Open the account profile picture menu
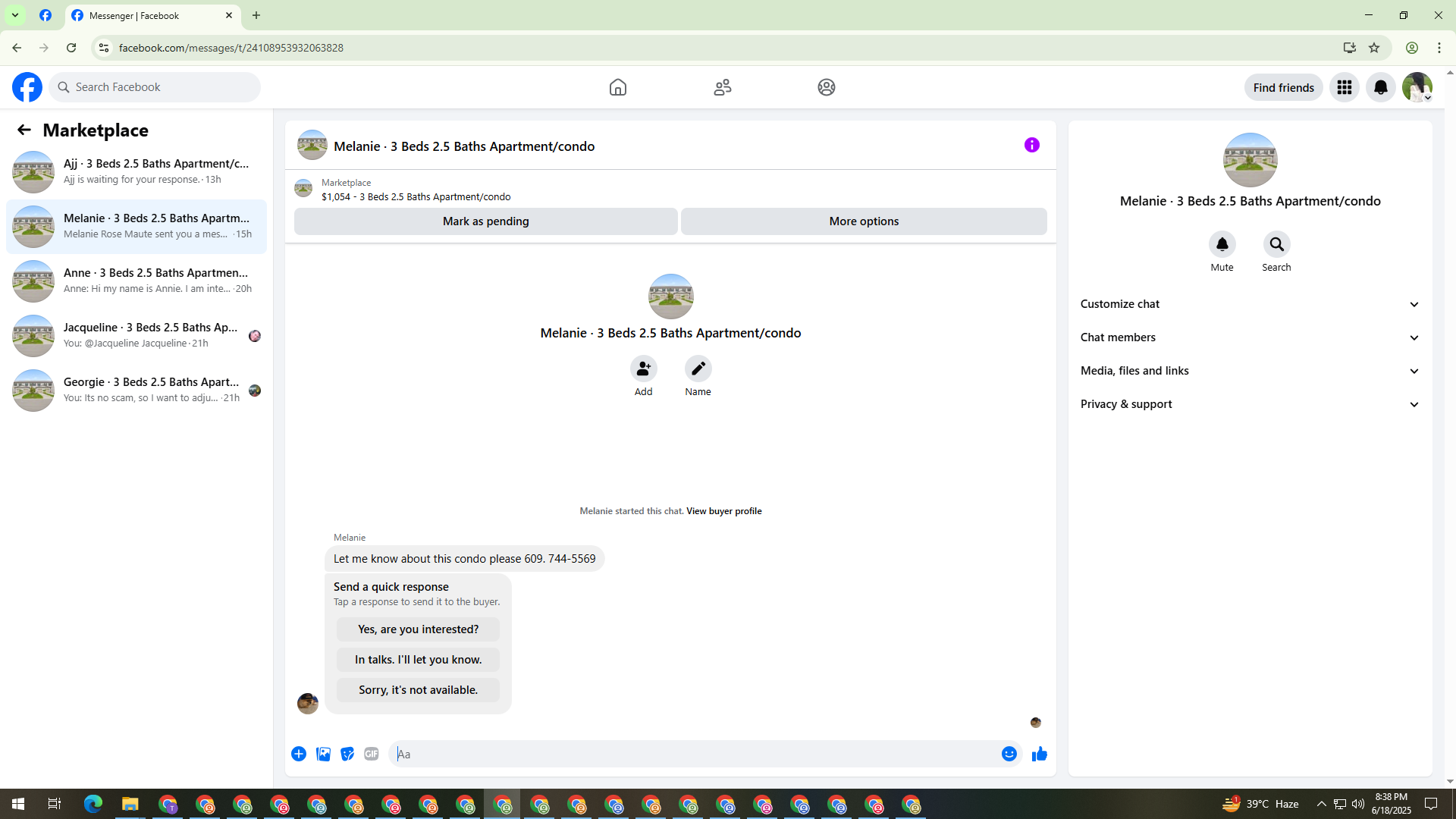This screenshot has width=1456, height=819. (x=1417, y=87)
